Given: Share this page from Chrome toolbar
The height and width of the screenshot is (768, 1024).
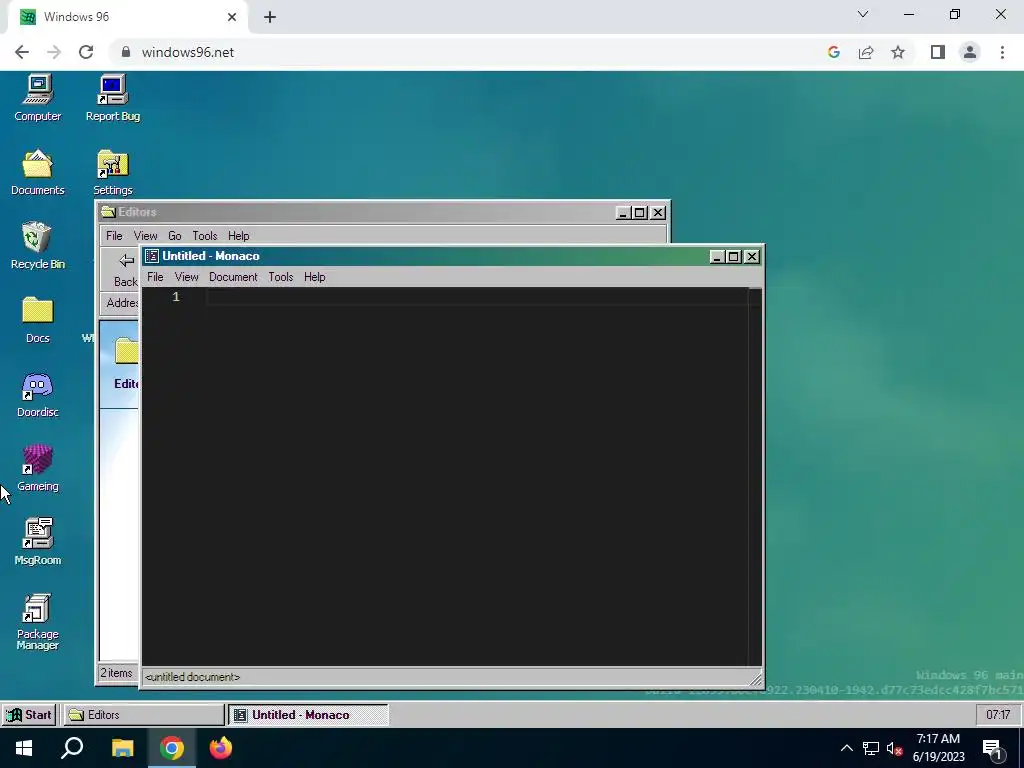Looking at the screenshot, I should point(866,52).
